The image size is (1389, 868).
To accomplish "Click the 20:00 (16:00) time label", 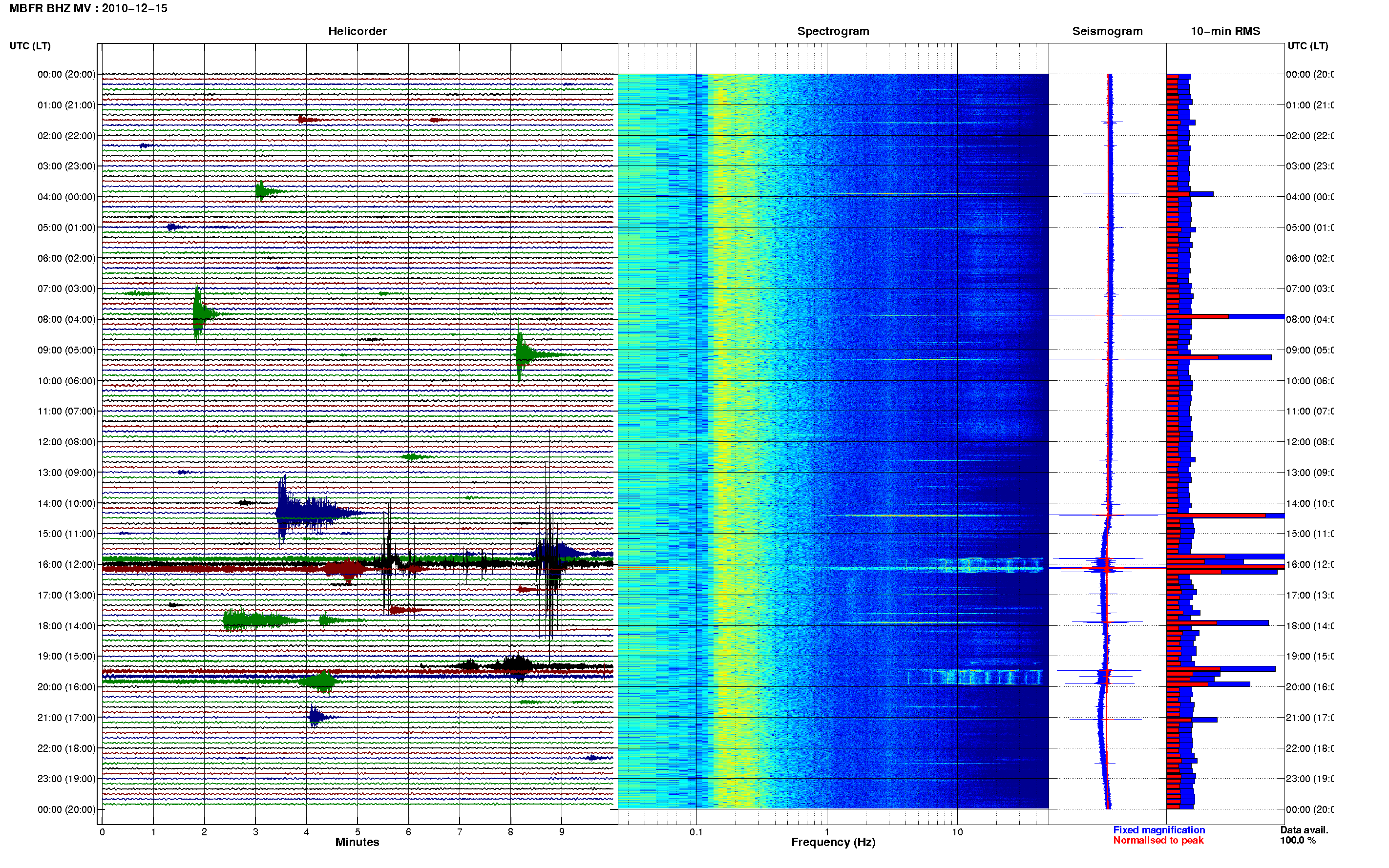I will click(x=66, y=686).
